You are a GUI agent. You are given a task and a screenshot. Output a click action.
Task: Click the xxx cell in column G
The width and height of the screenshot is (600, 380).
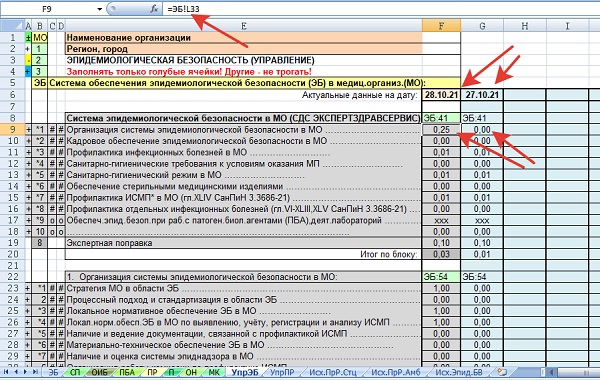[x=482, y=220]
